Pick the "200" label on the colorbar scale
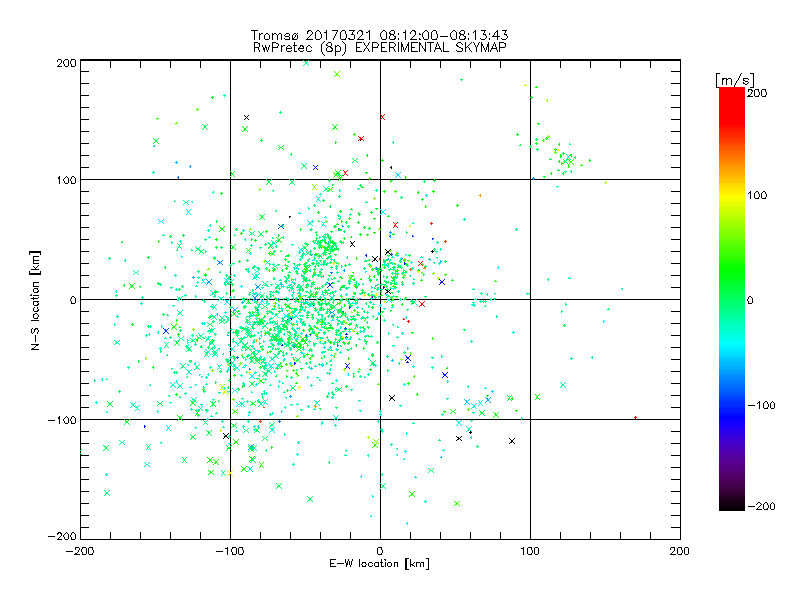The image size is (800, 600). (x=757, y=93)
